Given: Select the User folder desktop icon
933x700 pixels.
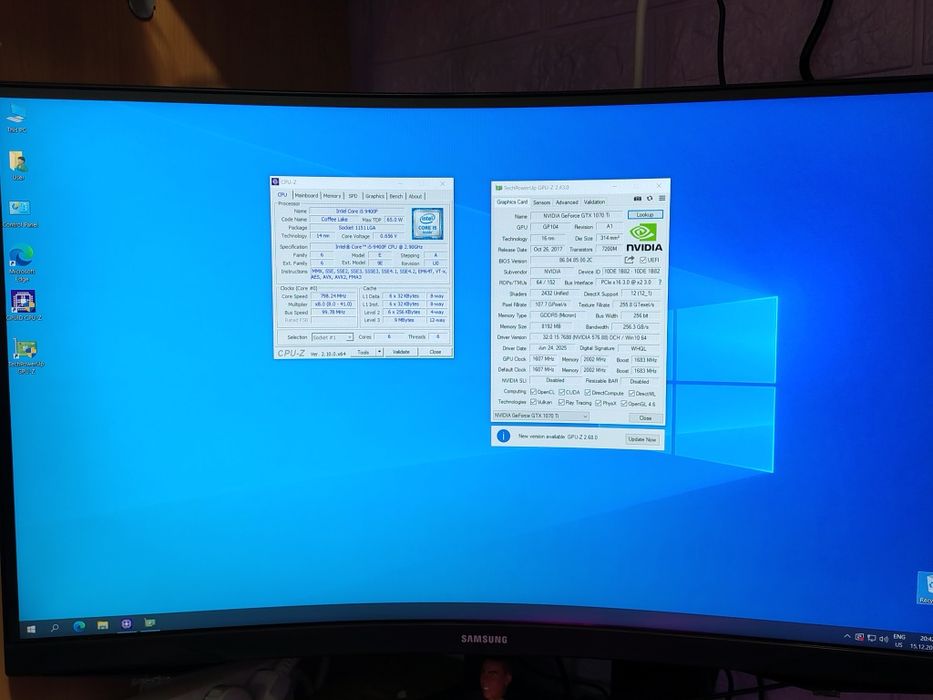Looking at the screenshot, I should pyautogui.click(x=18, y=165).
